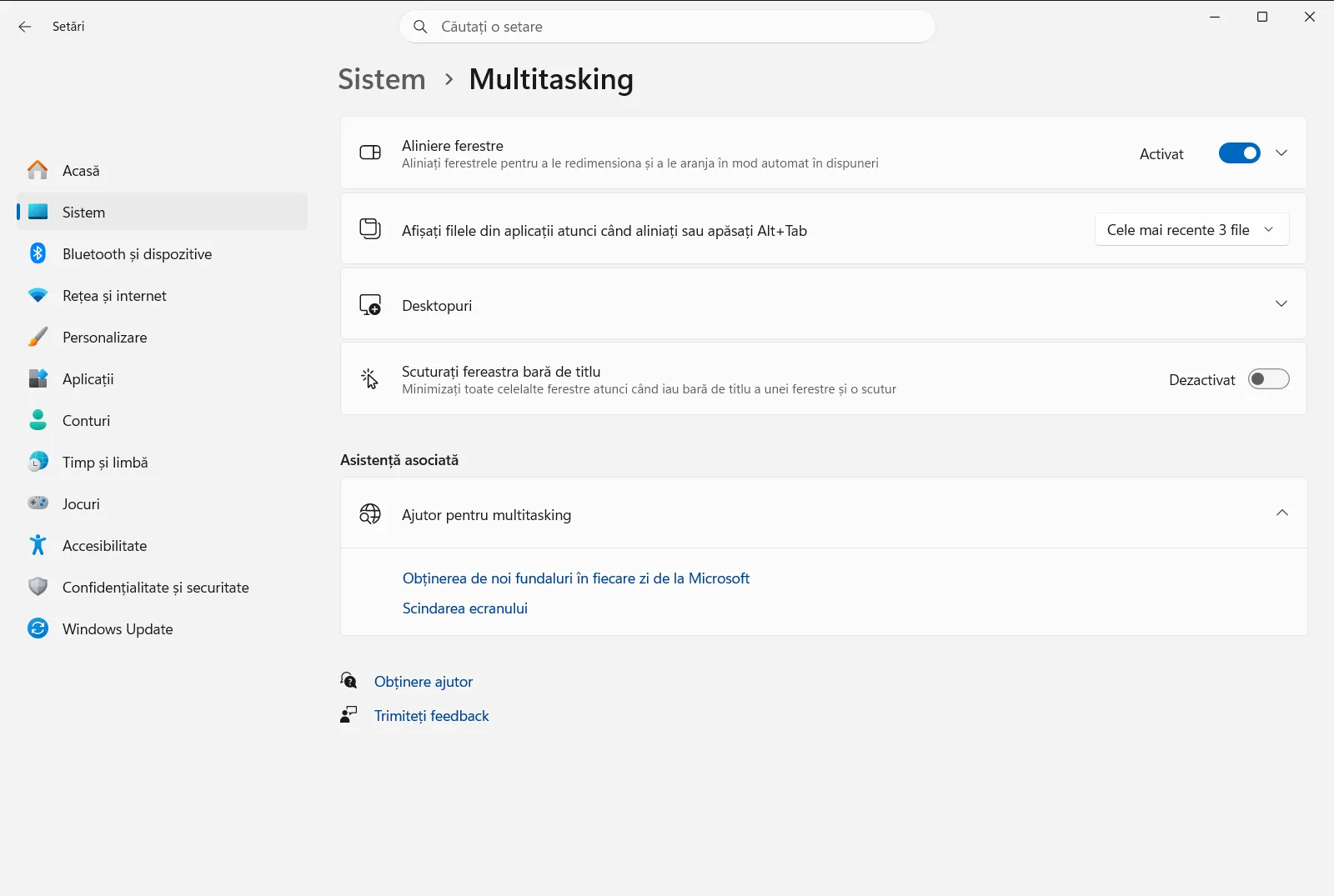Screen dimensions: 1334x896
Task: Enable the Scuturați fereastra toggle
Action: coord(1269,379)
